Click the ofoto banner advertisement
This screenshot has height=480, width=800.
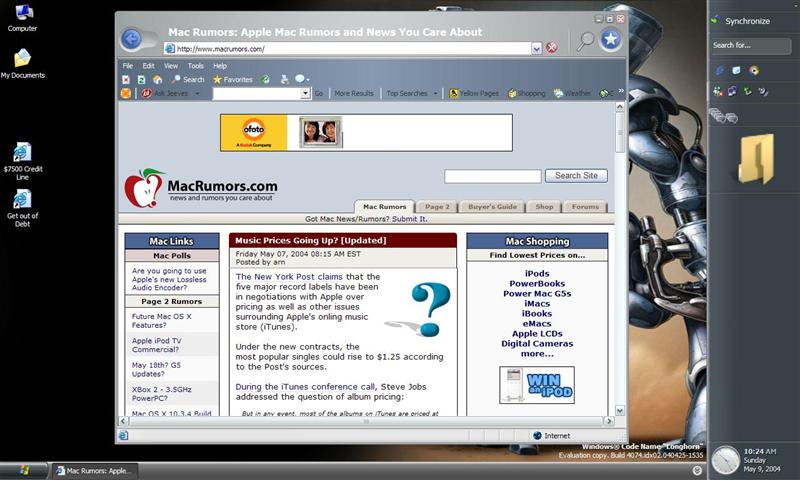(366, 133)
